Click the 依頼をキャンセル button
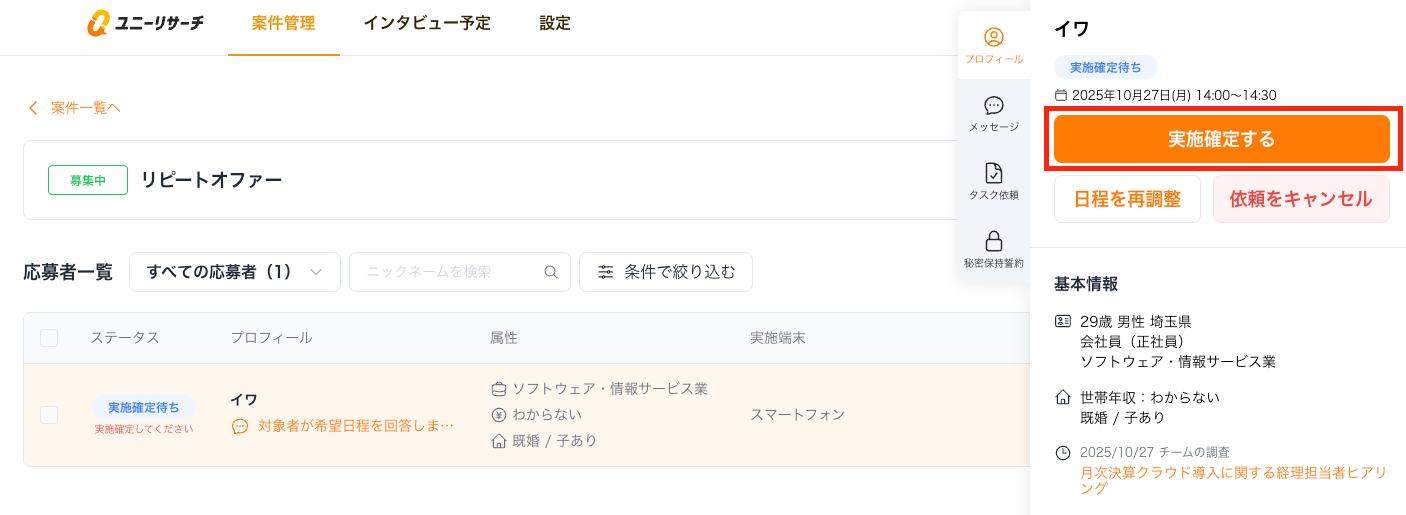This screenshot has height=515, width=1406. coord(1301,199)
